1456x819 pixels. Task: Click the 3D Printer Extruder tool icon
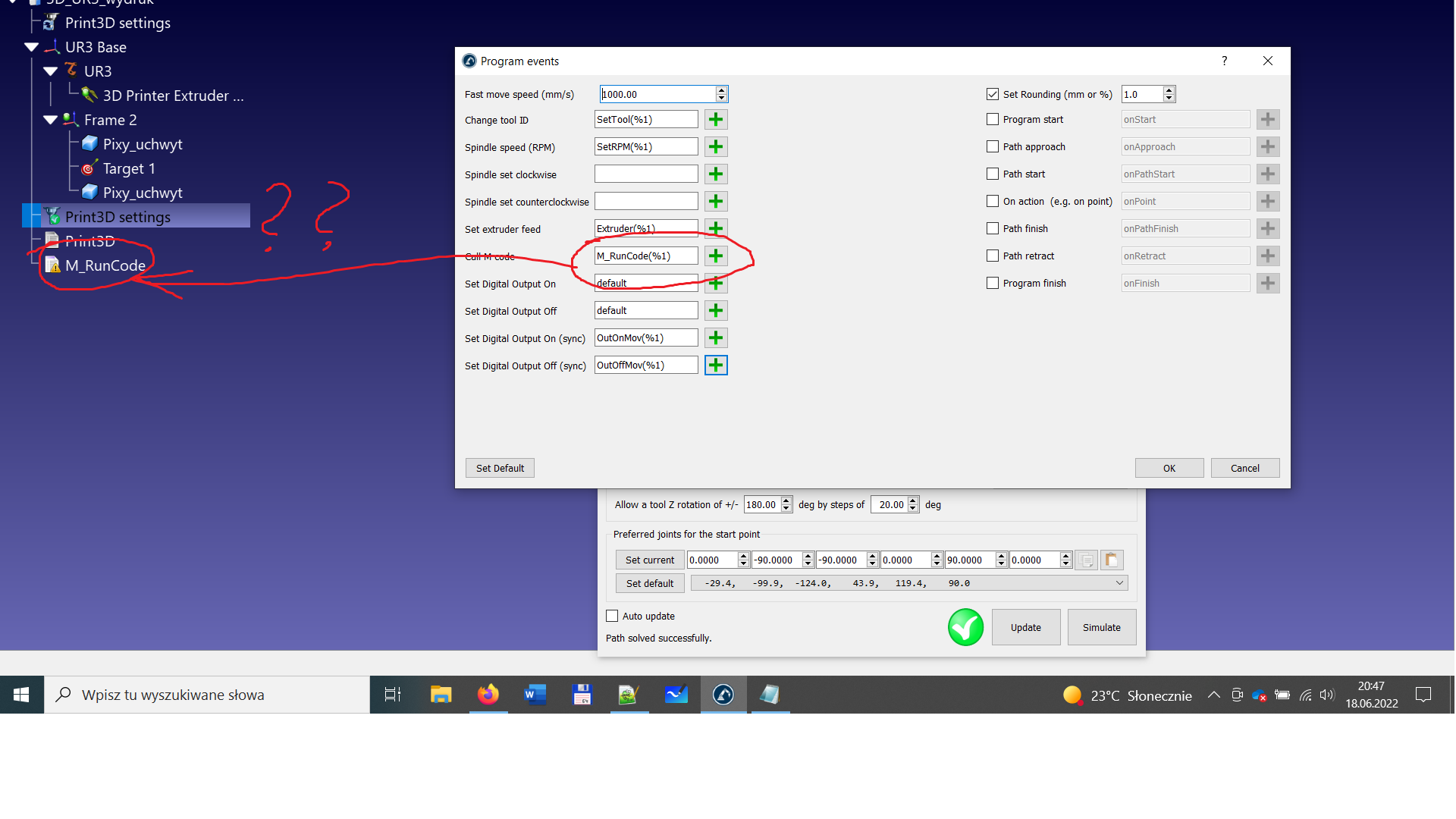pyautogui.click(x=89, y=96)
